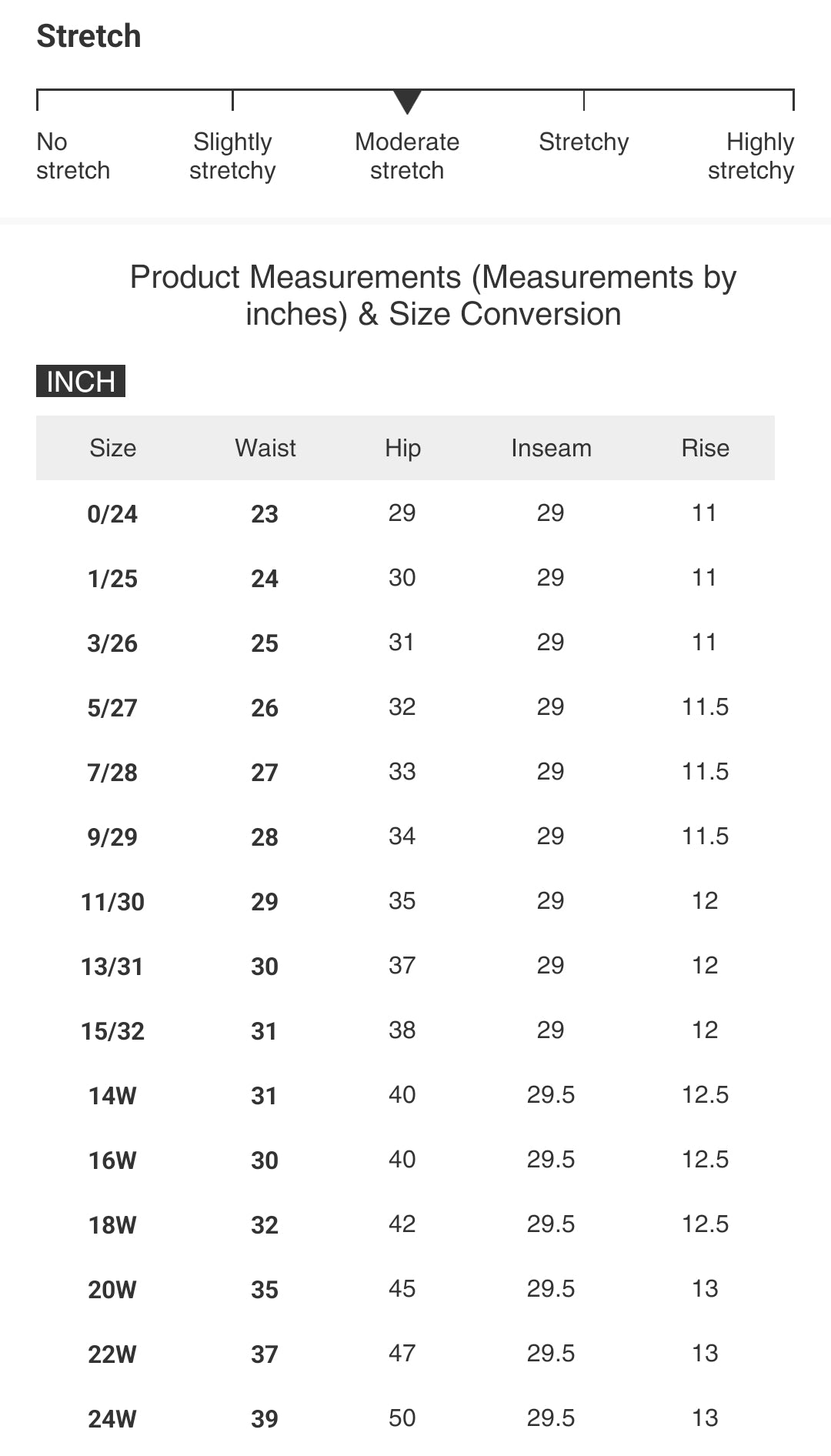This screenshot has height=1456, width=831.
Task: Tap the Inseam column header
Action: (551, 448)
